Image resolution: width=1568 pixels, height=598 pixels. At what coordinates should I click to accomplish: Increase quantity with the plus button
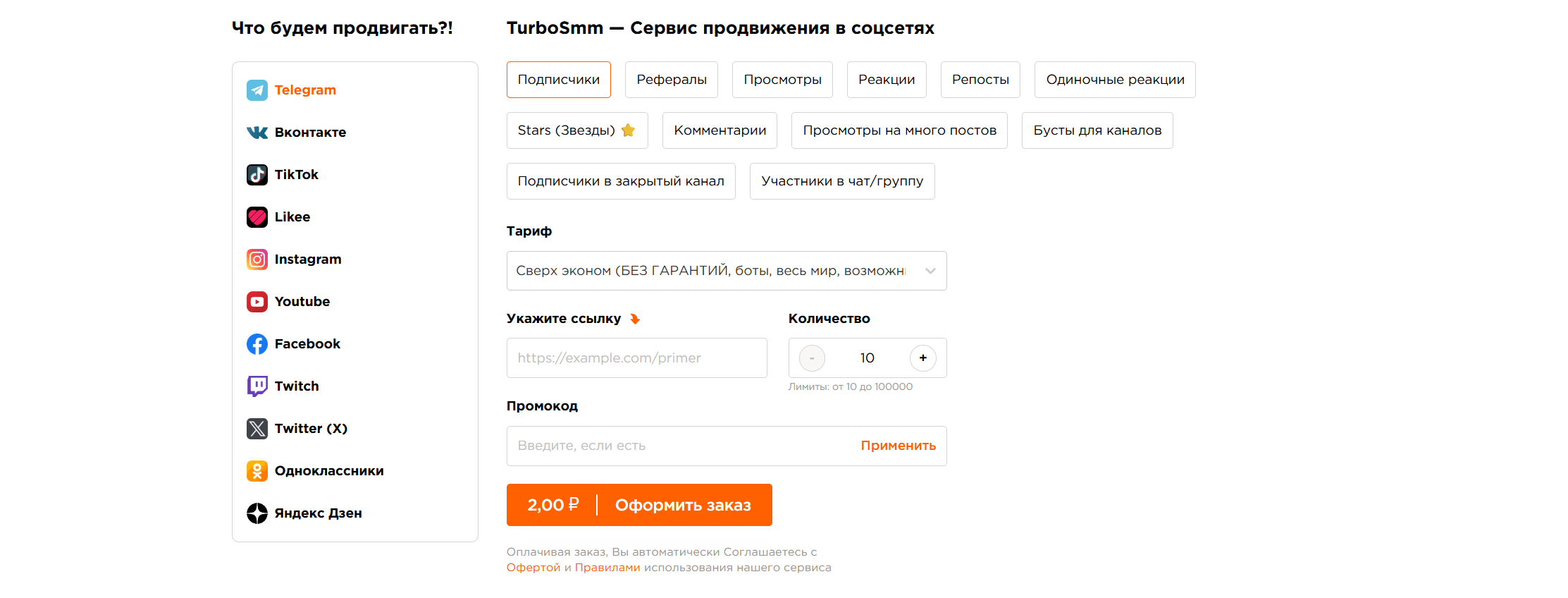pos(922,358)
